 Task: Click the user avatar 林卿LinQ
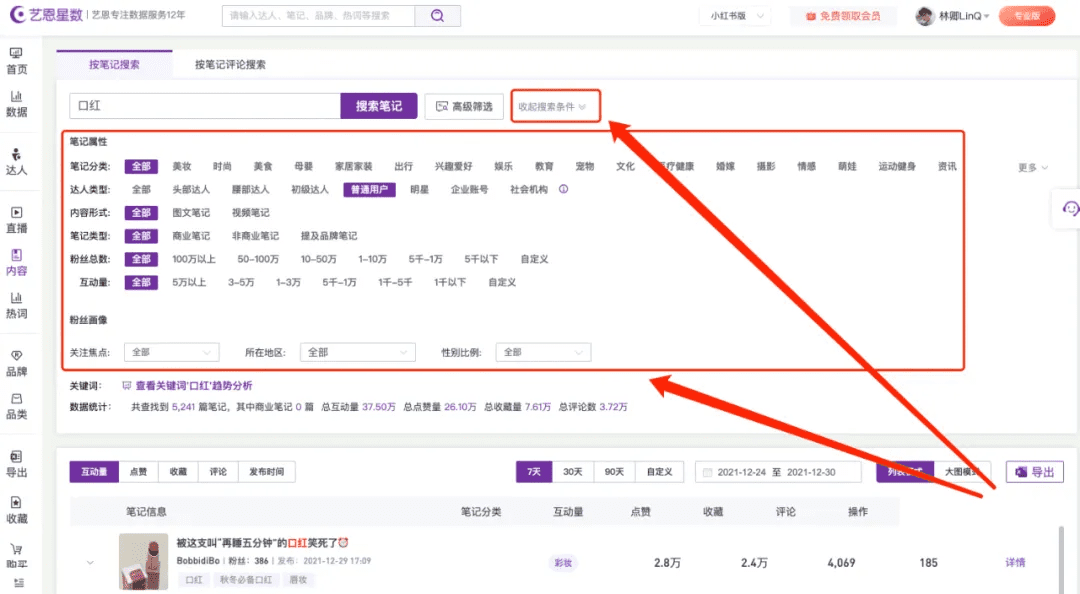pyautogui.click(x=924, y=16)
